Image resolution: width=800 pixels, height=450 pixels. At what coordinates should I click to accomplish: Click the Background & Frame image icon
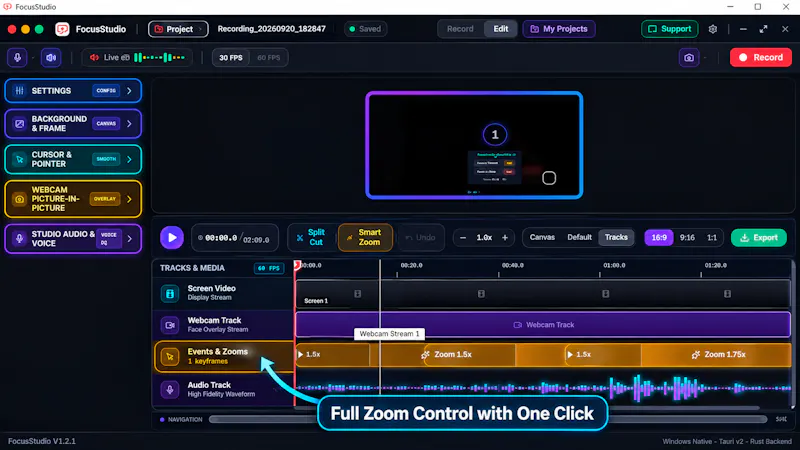tap(19, 123)
